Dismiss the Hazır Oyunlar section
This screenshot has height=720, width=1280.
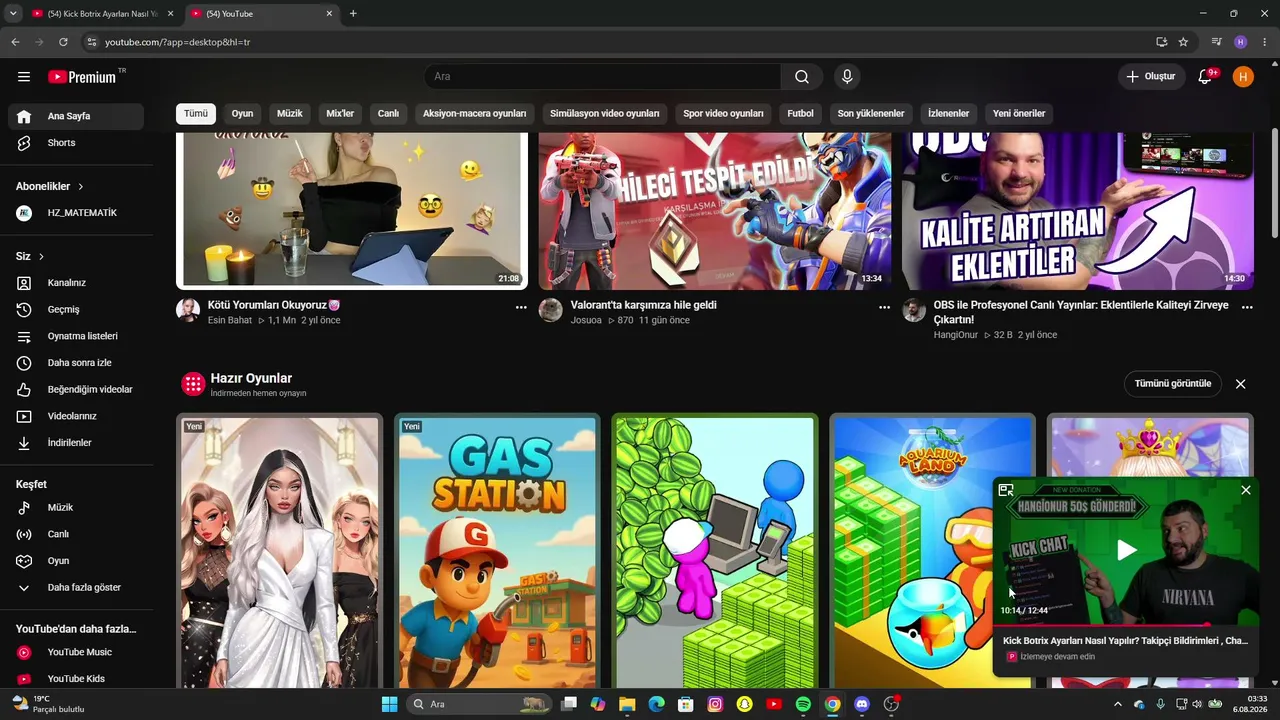pyautogui.click(x=1241, y=384)
